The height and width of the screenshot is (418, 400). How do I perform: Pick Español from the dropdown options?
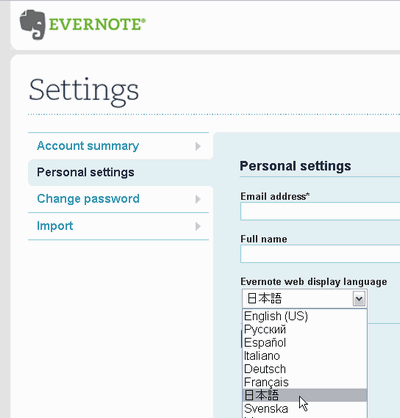[305, 342]
